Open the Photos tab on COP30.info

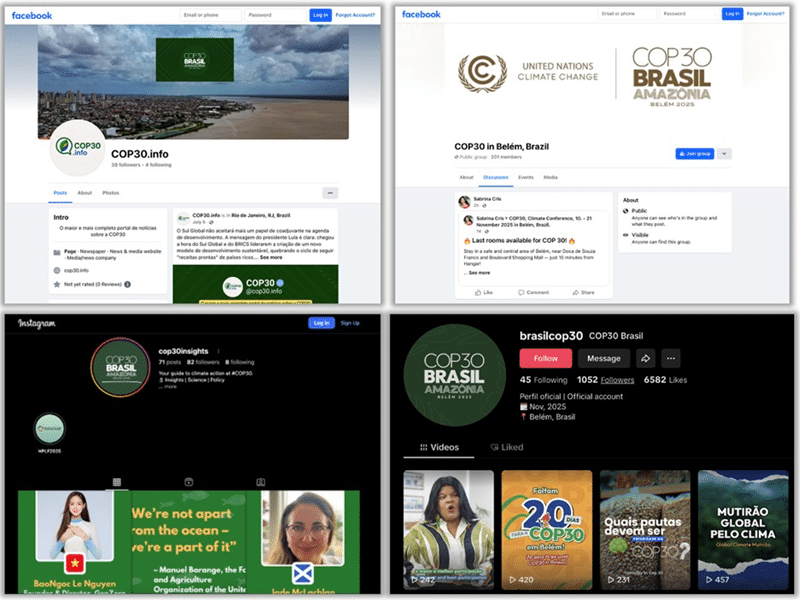click(110, 192)
